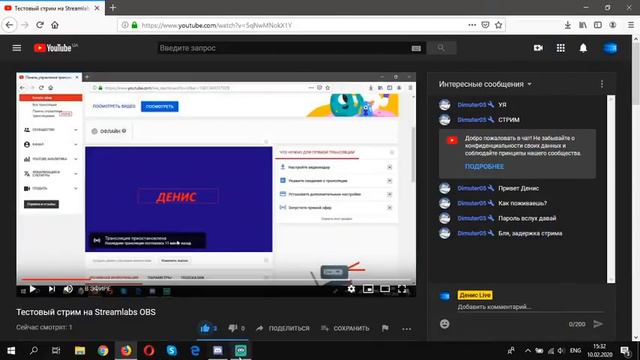Viewport: 640px width, 360px height.
Task: Skip to the next video
Action: pos(51,289)
